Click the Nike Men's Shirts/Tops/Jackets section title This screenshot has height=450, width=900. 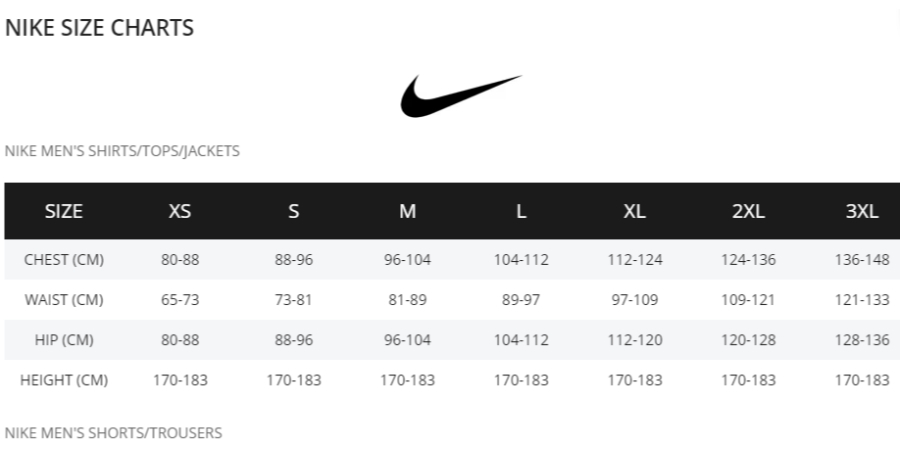click(122, 151)
